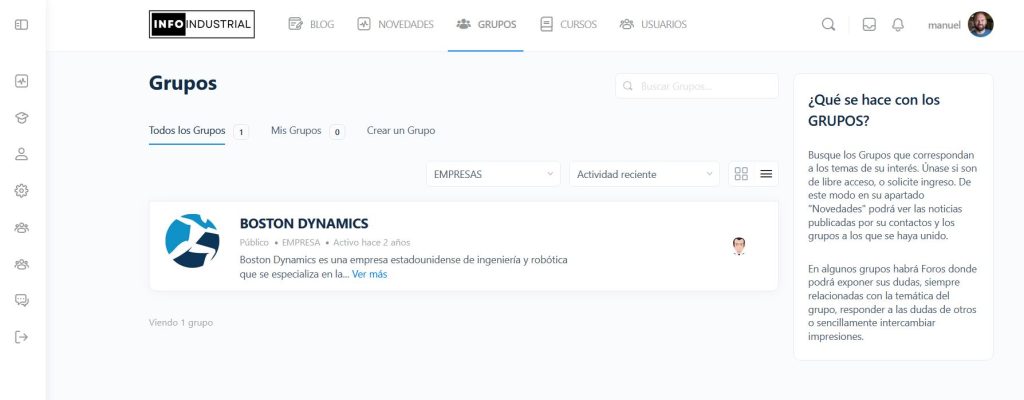Switch to list view layout

[x=766, y=174]
